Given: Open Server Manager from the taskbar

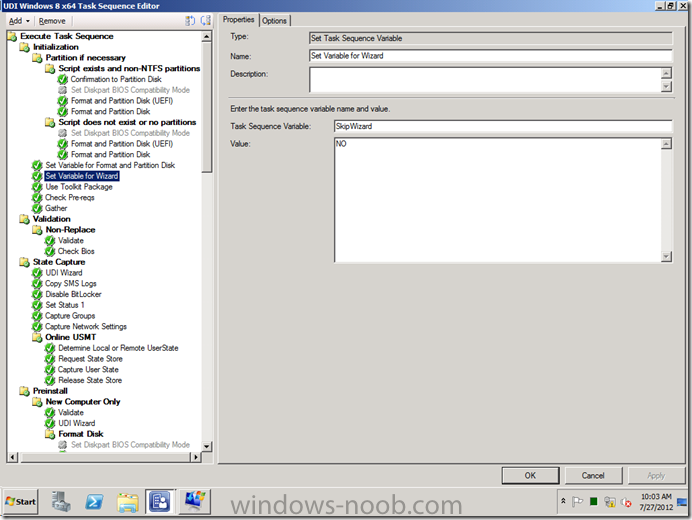Looking at the screenshot, I should pos(60,502).
